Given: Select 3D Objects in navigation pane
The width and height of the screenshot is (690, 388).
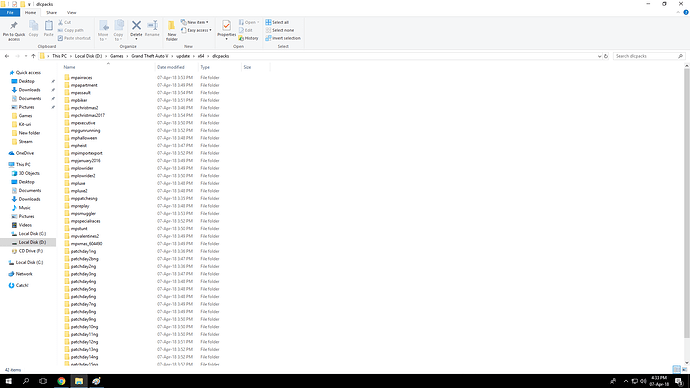Looking at the screenshot, I should [x=29, y=173].
